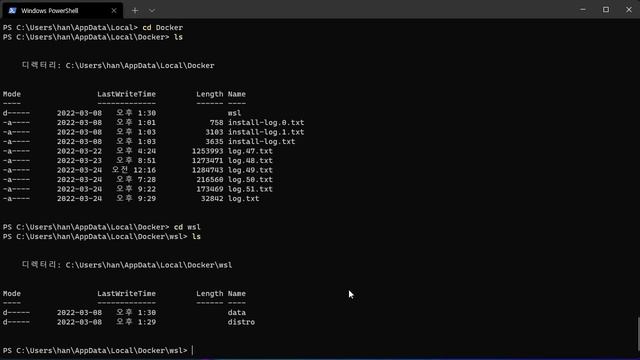Minimize the terminal window
The image size is (640, 360).
pyautogui.click(x=583, y=9)
